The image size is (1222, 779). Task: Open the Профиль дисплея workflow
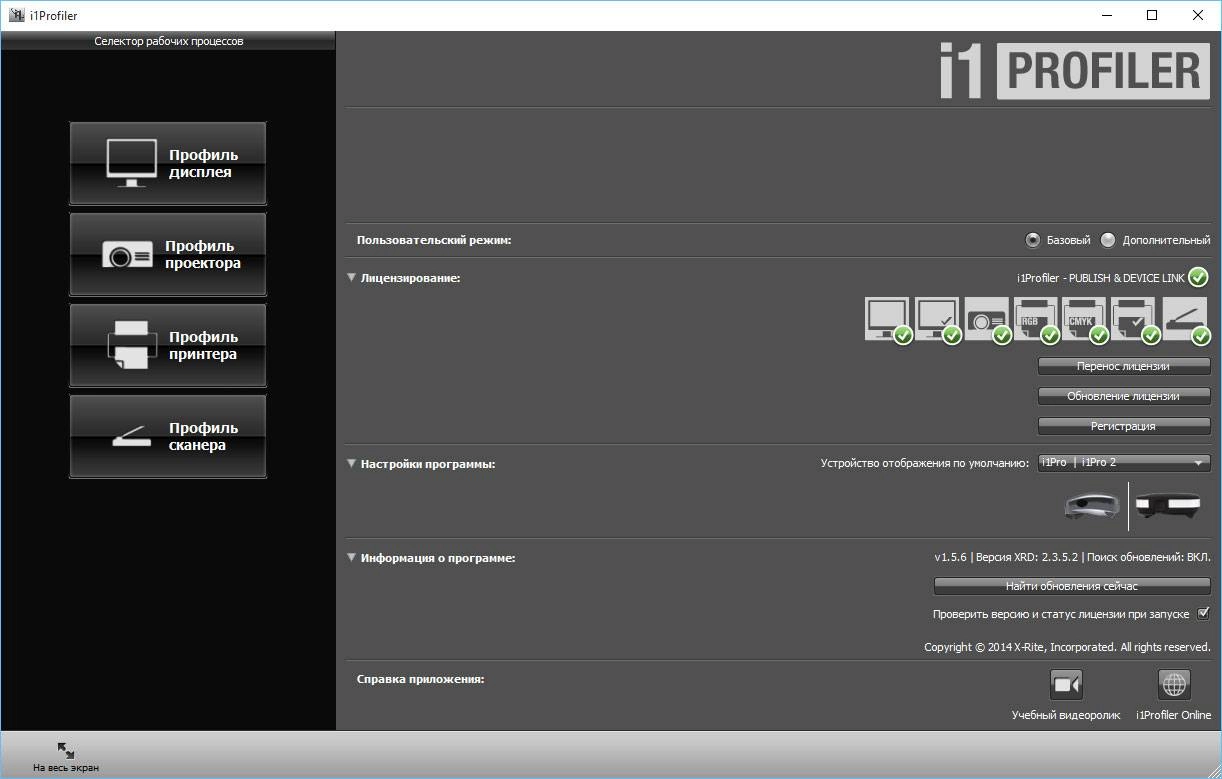coord(168,164)
